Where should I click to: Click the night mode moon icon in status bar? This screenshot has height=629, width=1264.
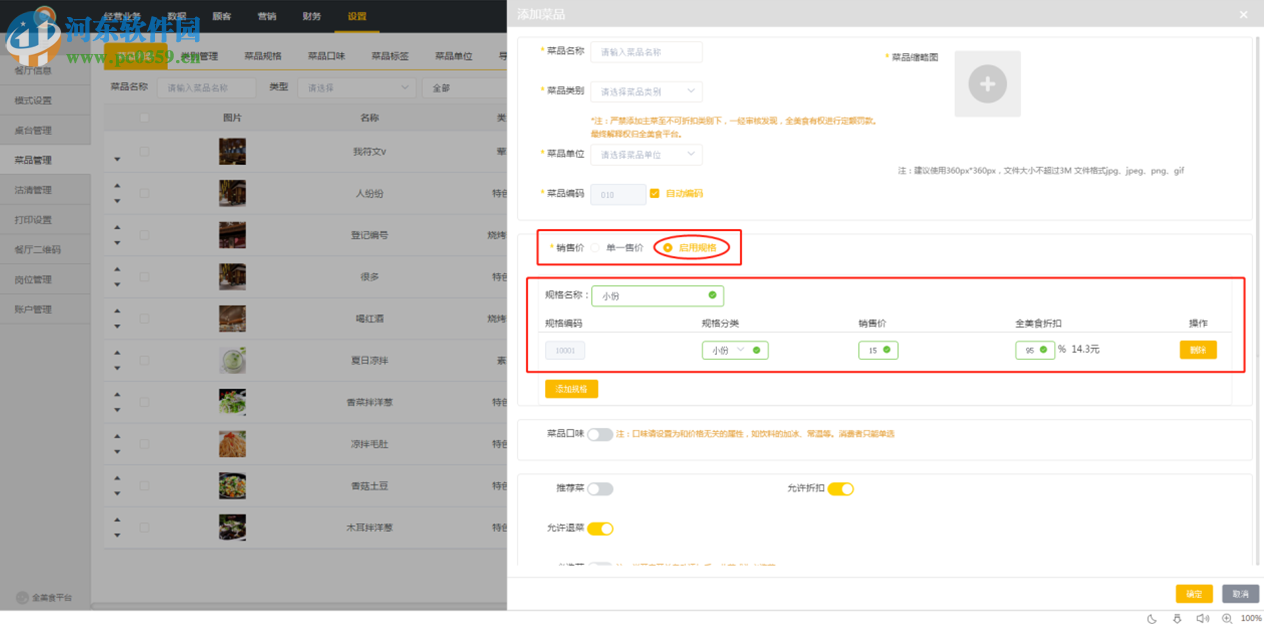pyautogui.click(x=1152, y=620)
